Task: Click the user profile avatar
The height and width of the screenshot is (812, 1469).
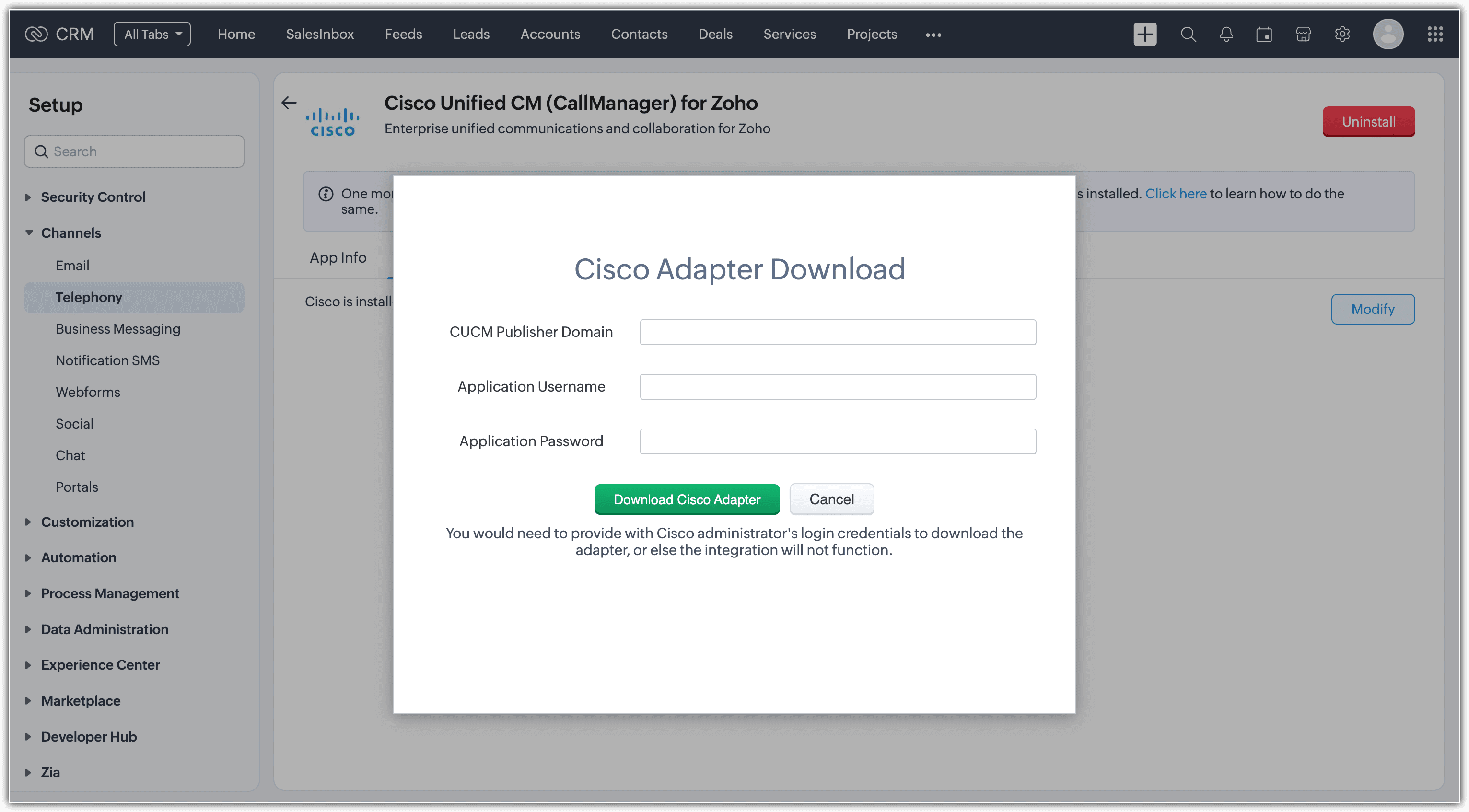Action: tap(1387, 34)
